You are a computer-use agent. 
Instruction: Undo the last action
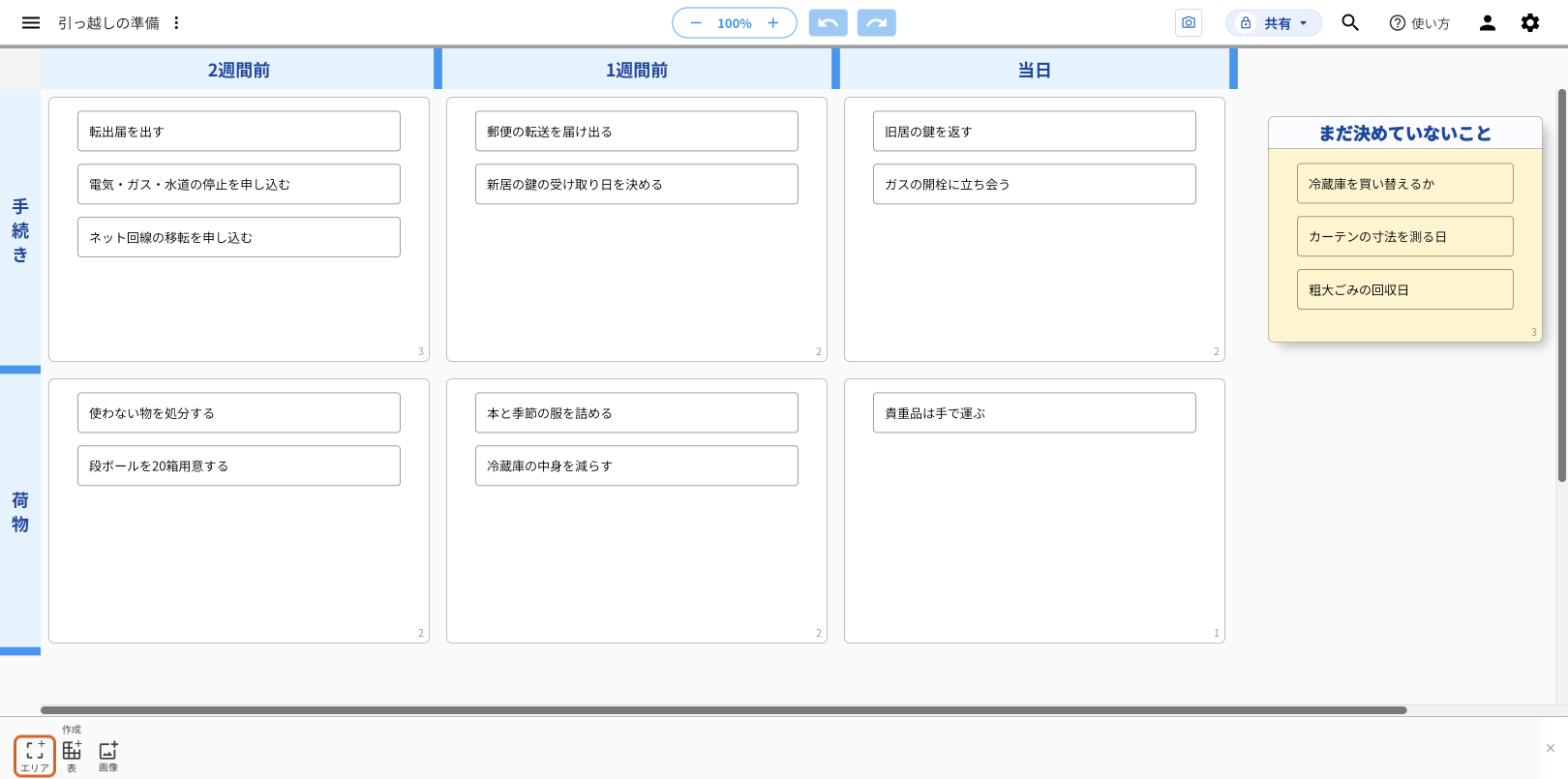829,23
